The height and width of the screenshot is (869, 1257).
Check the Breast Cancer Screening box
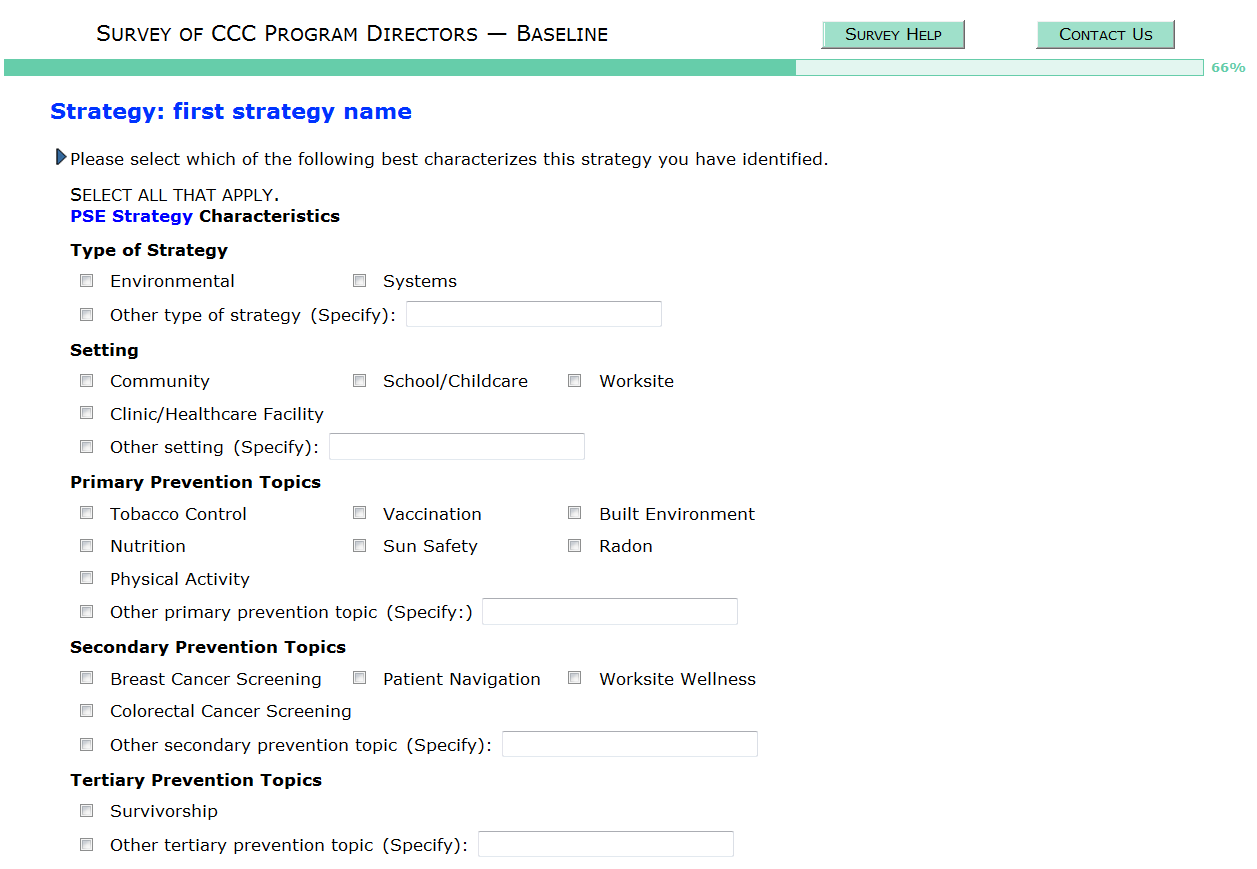click(87, 678)
